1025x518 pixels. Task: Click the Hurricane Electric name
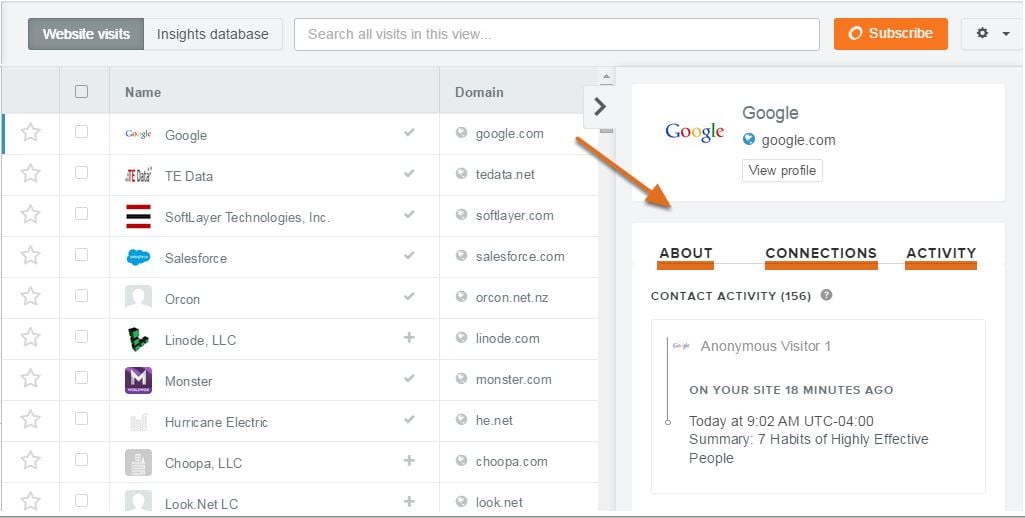pyautogui.click(x=216, y=423)
